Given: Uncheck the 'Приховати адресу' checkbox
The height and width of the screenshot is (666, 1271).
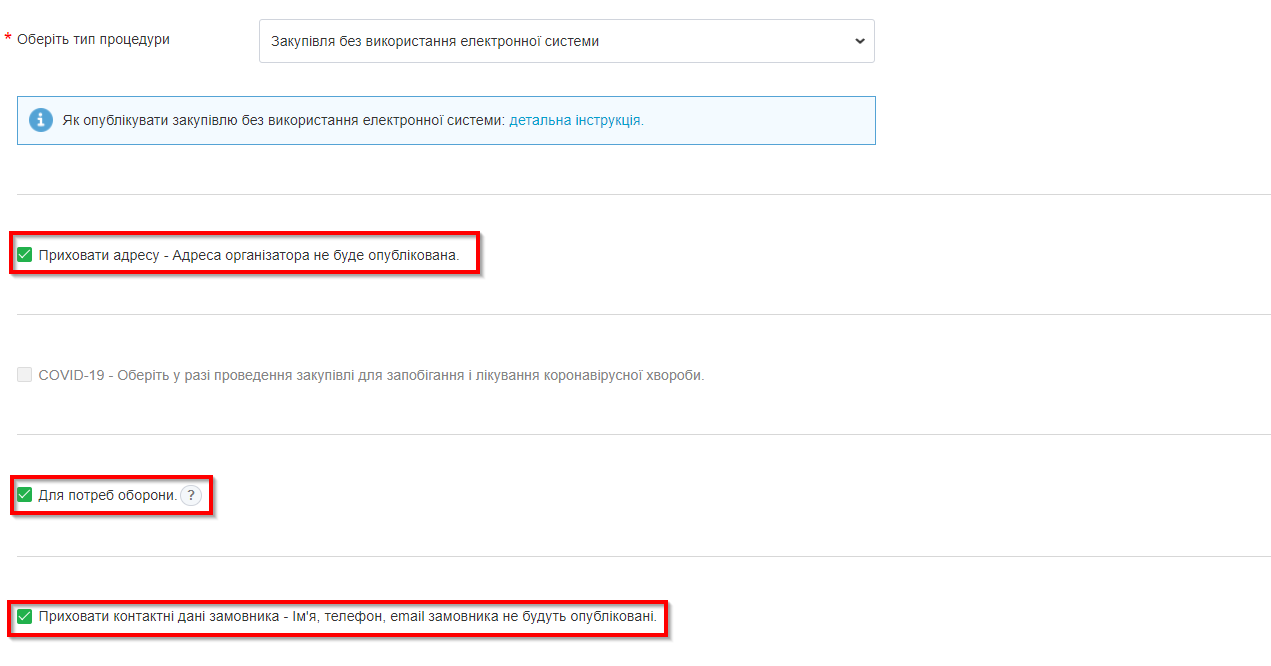Looking at the screenshot, I should (x=25, y=255).
